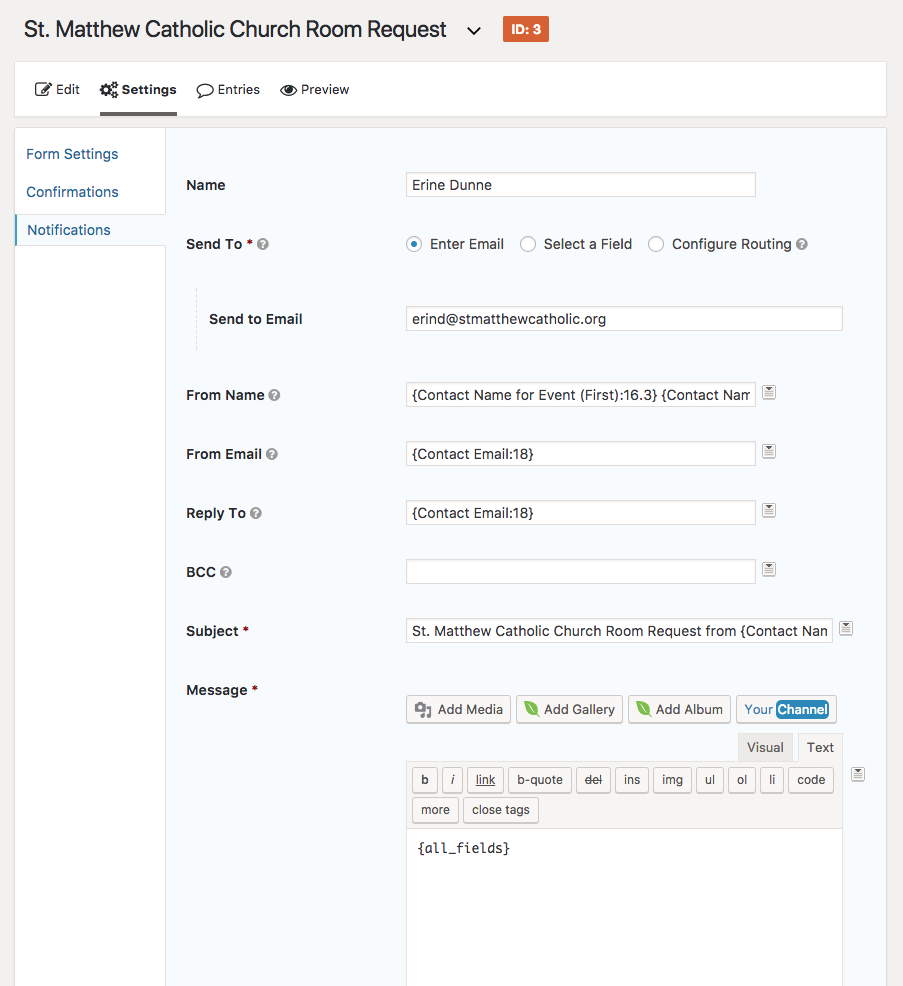Screen dimensions: 903x986
Task: Select the Configure Routing radio option
Action: click(x=656, y=244)
